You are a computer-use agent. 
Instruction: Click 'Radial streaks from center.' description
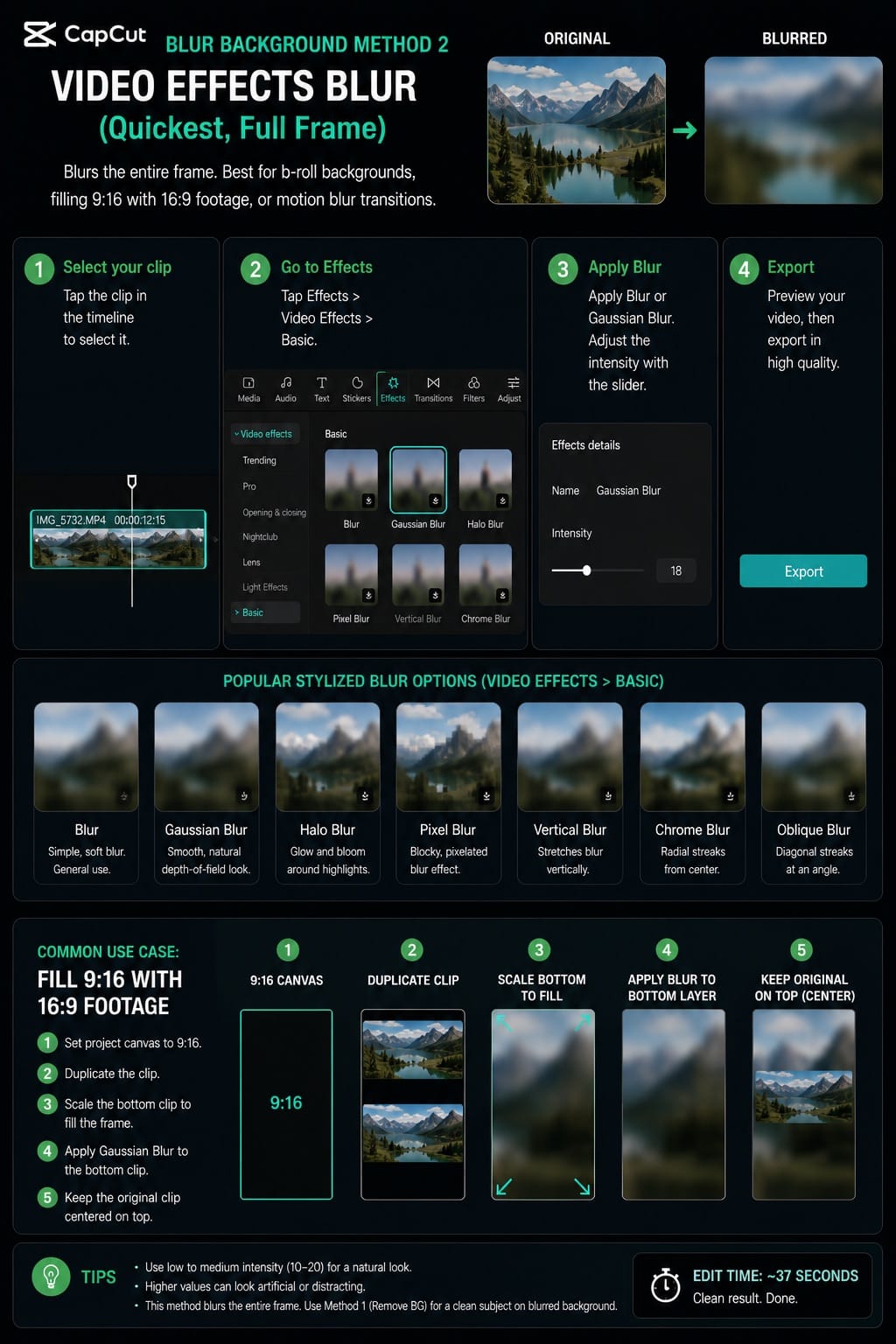click(692, 860)
